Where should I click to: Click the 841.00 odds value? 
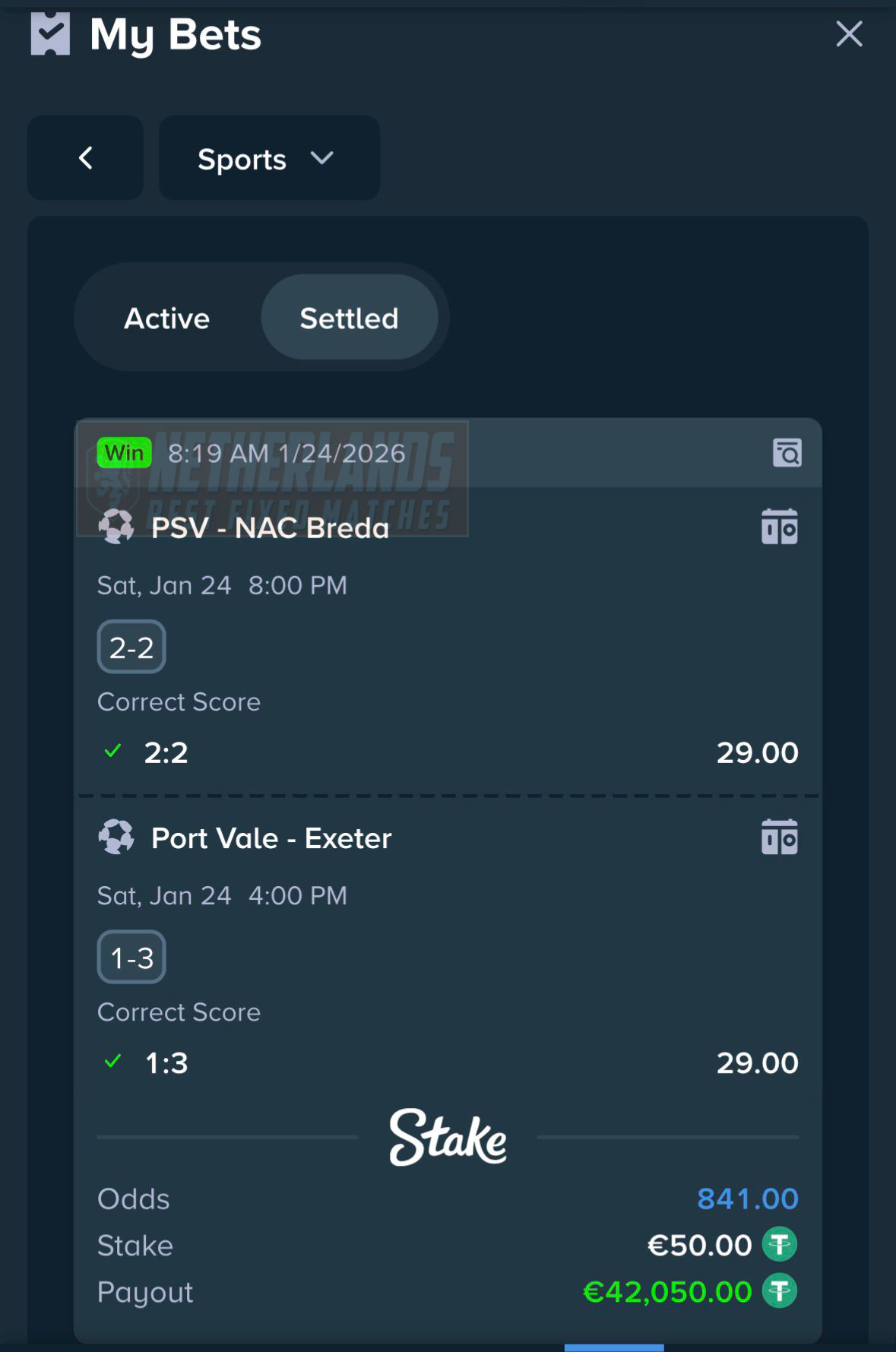[x=748, y=1199]
